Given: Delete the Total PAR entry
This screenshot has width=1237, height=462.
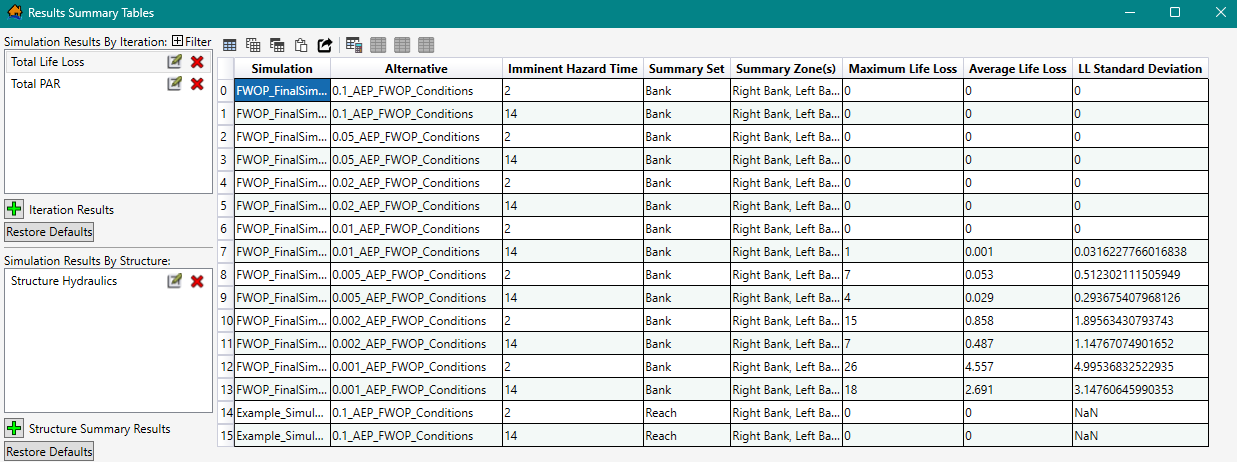Looking at the screenshot, I should tap(197, 84).
